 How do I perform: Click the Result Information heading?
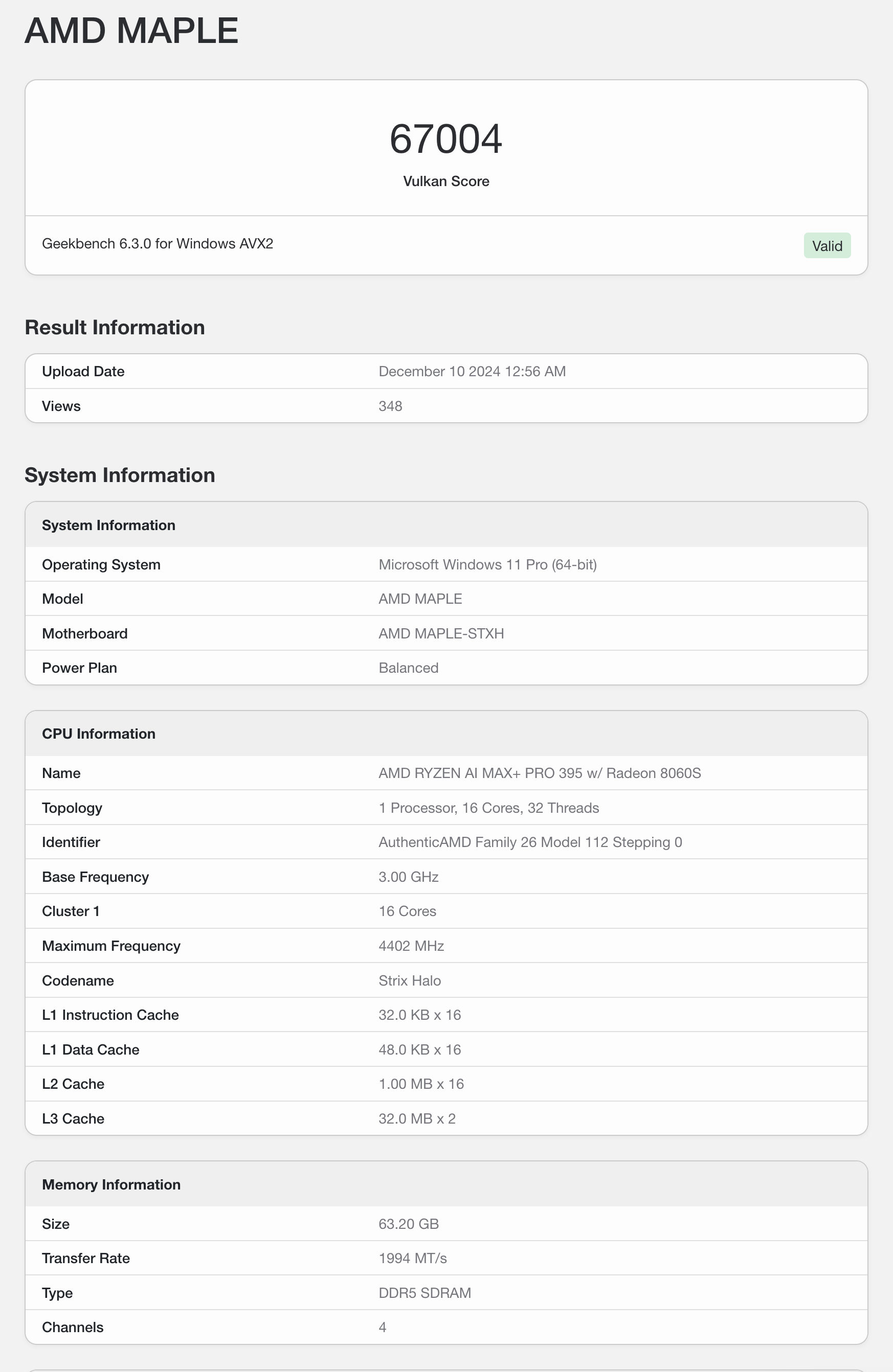(x=115, y=328)
